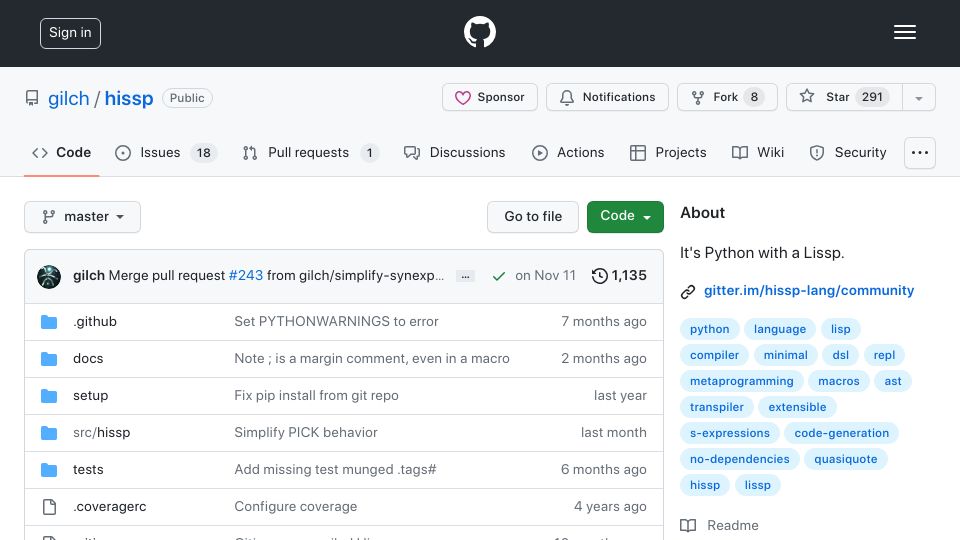This screenshot has width=960, height=540.
Task: Click the fork count 8
Action: click(x=754, y=97)
